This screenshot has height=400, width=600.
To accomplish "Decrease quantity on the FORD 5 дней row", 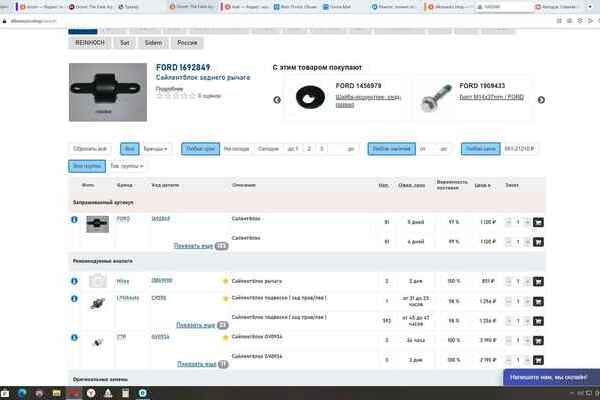I will point(508,222).
